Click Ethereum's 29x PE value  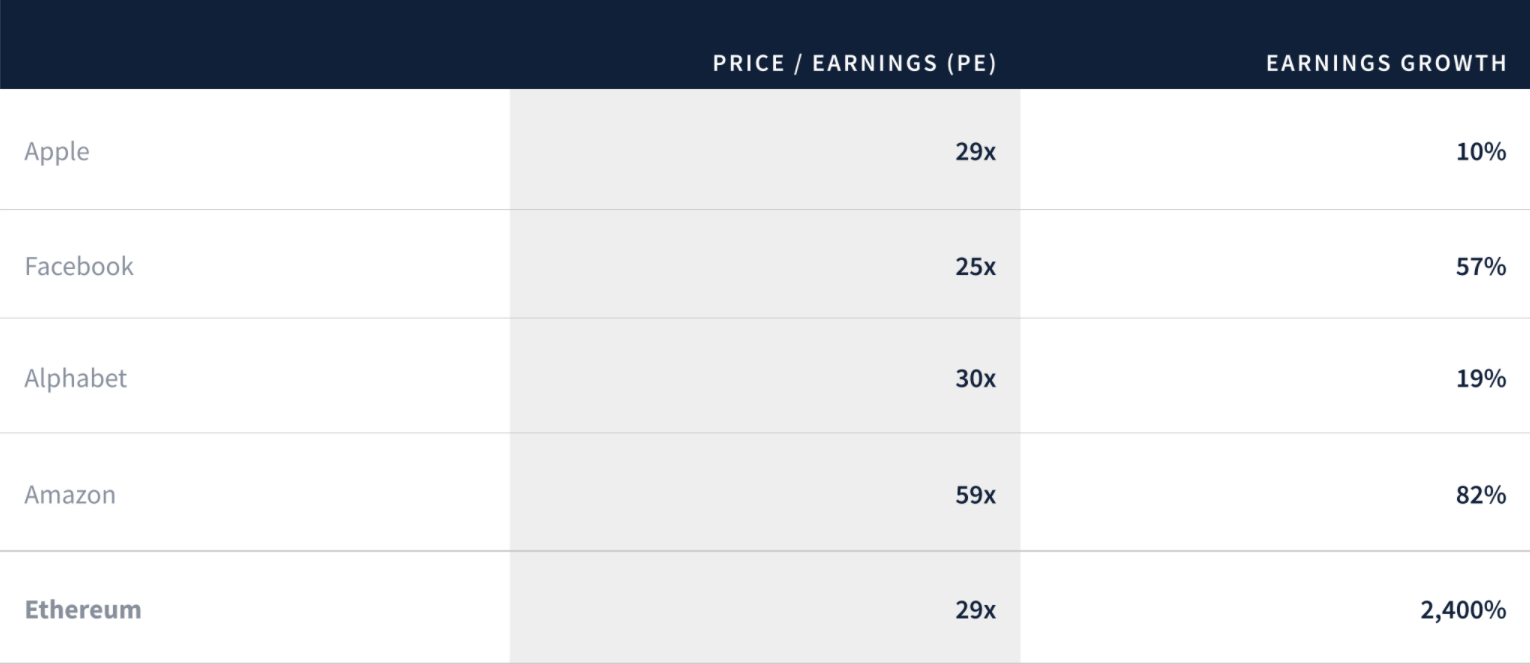click(x=975, y=610)
